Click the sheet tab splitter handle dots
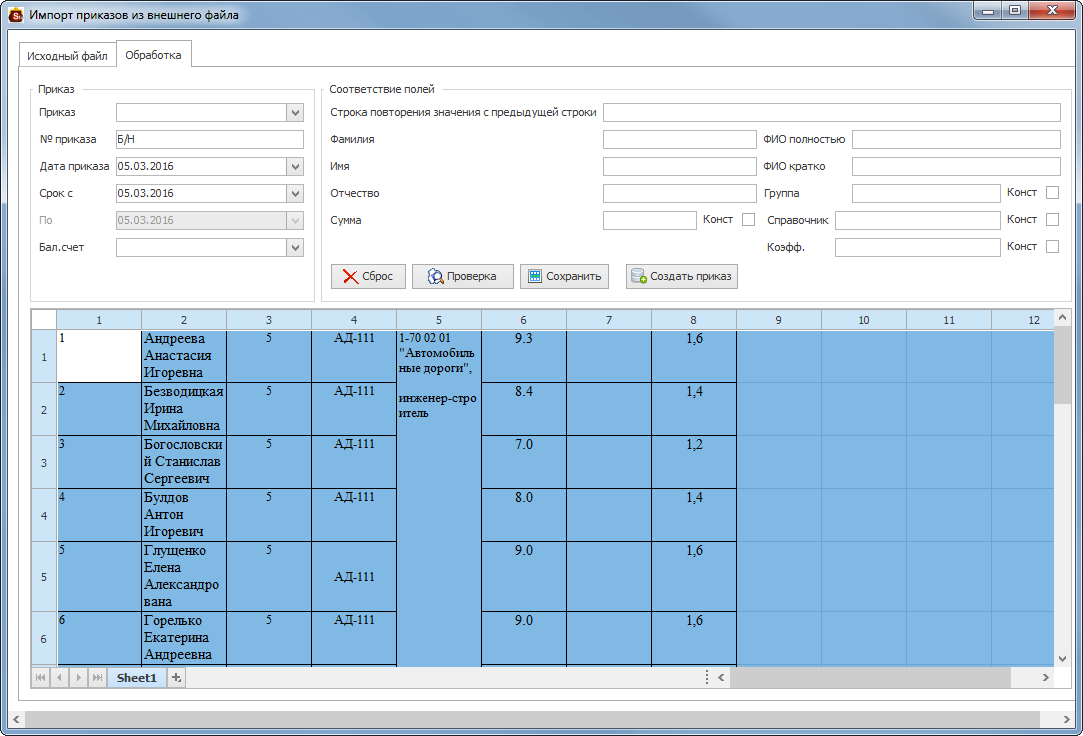Viewport: 1083px width, 736px height. point(707,678)
